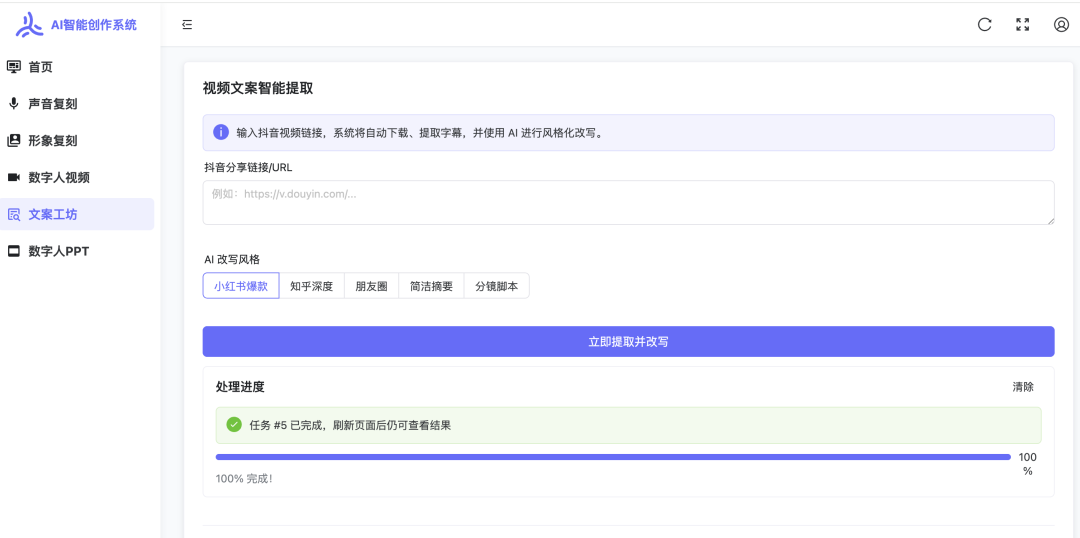Click the 100 % label beside progress bar

point(1028,464)
